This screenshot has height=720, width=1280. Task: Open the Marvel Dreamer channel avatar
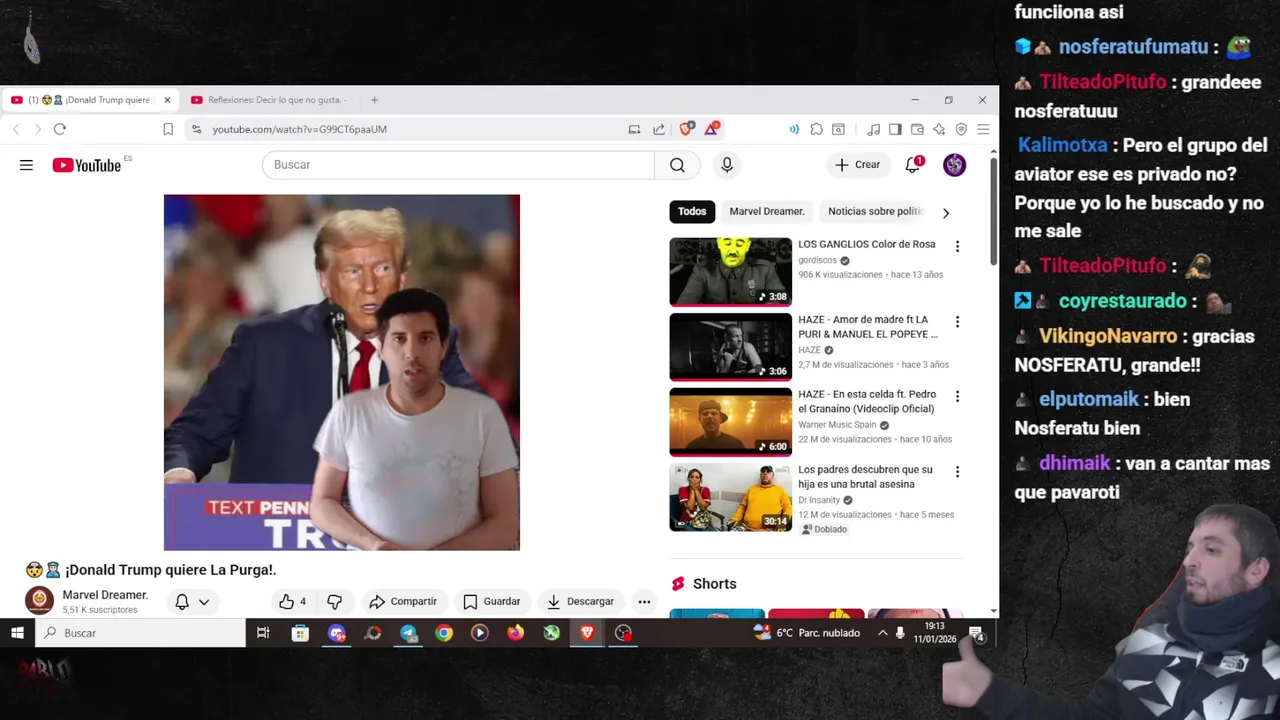[x=39, y=600]
